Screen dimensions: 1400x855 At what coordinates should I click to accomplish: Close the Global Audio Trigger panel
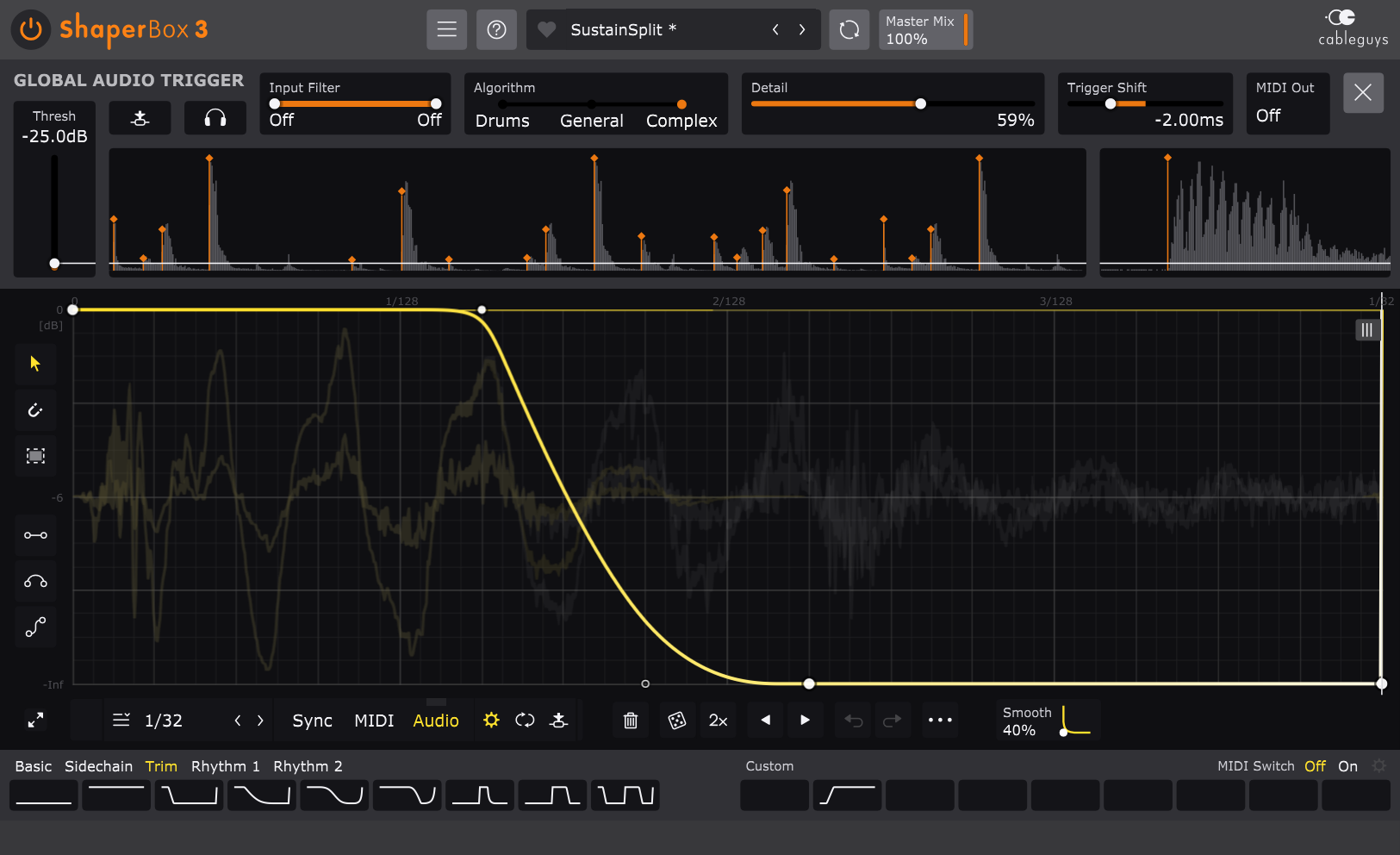coord(1363,92)
